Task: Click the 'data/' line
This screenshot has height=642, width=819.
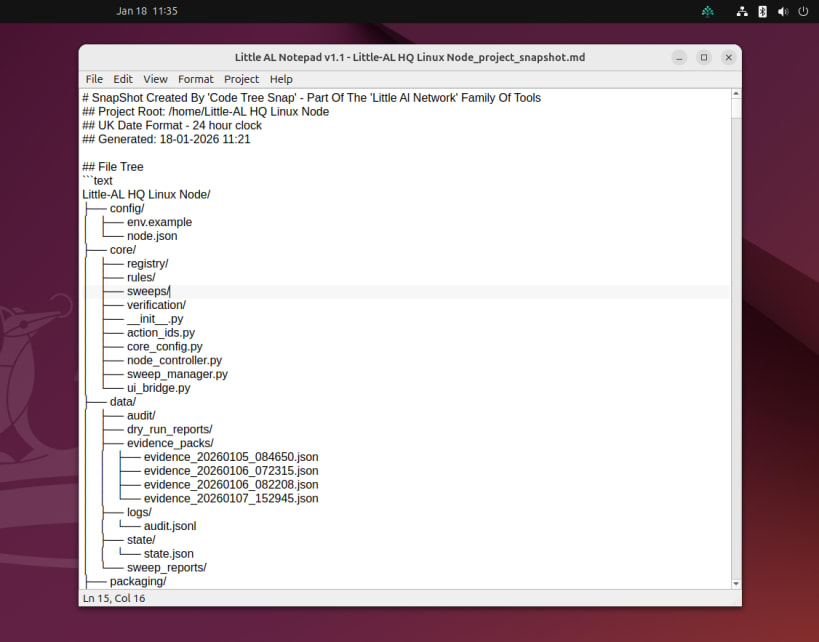Action: pyautogui.click(x=123, y=402)
